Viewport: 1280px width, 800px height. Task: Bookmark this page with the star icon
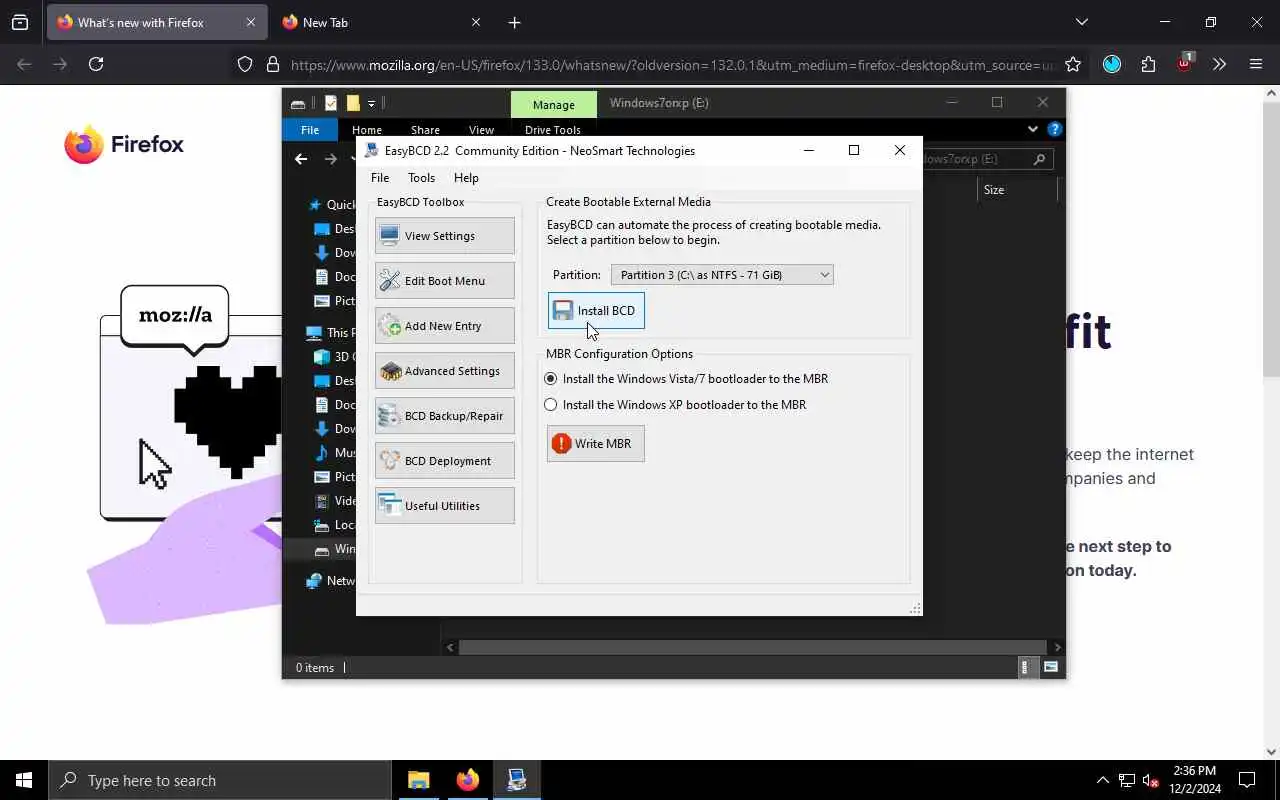click(1073, 64)
